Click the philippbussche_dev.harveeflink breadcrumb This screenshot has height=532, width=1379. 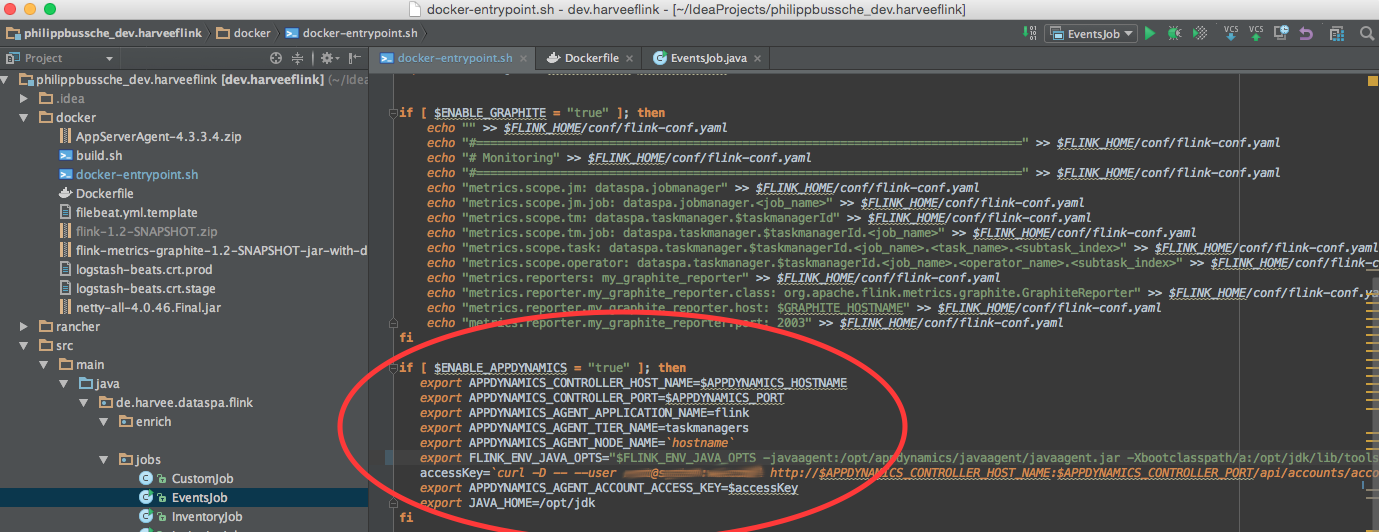point(105,33)
